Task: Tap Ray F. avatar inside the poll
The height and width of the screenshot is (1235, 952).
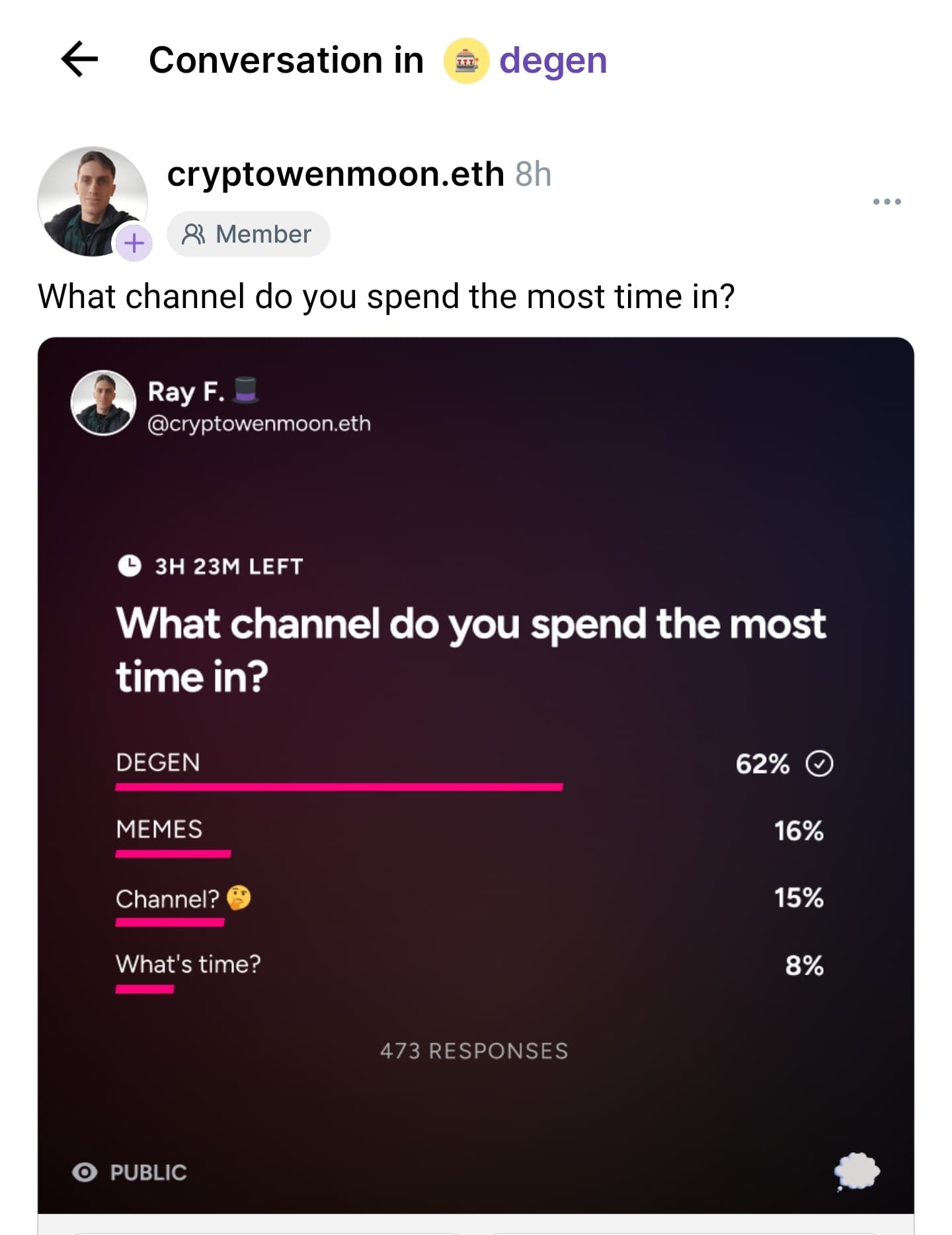Action: point(103,403)
